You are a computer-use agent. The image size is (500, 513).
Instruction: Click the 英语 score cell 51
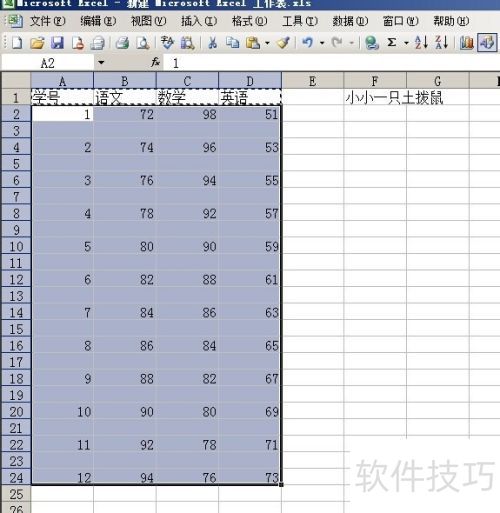click(x=250, y=114)
